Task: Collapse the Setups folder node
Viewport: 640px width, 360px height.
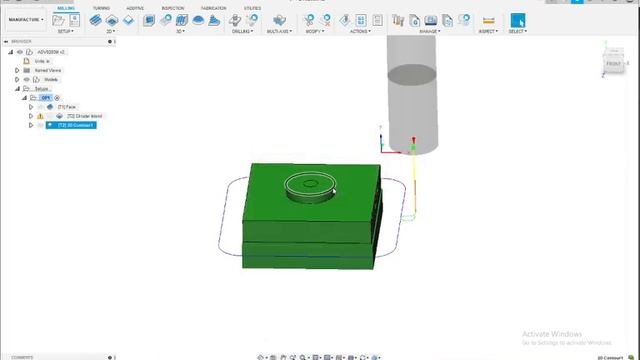Action: click(17, 89)
